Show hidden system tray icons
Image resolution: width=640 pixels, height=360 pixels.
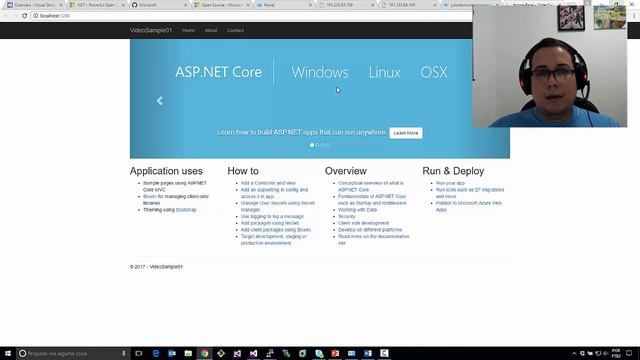click(x=574, y=353)
